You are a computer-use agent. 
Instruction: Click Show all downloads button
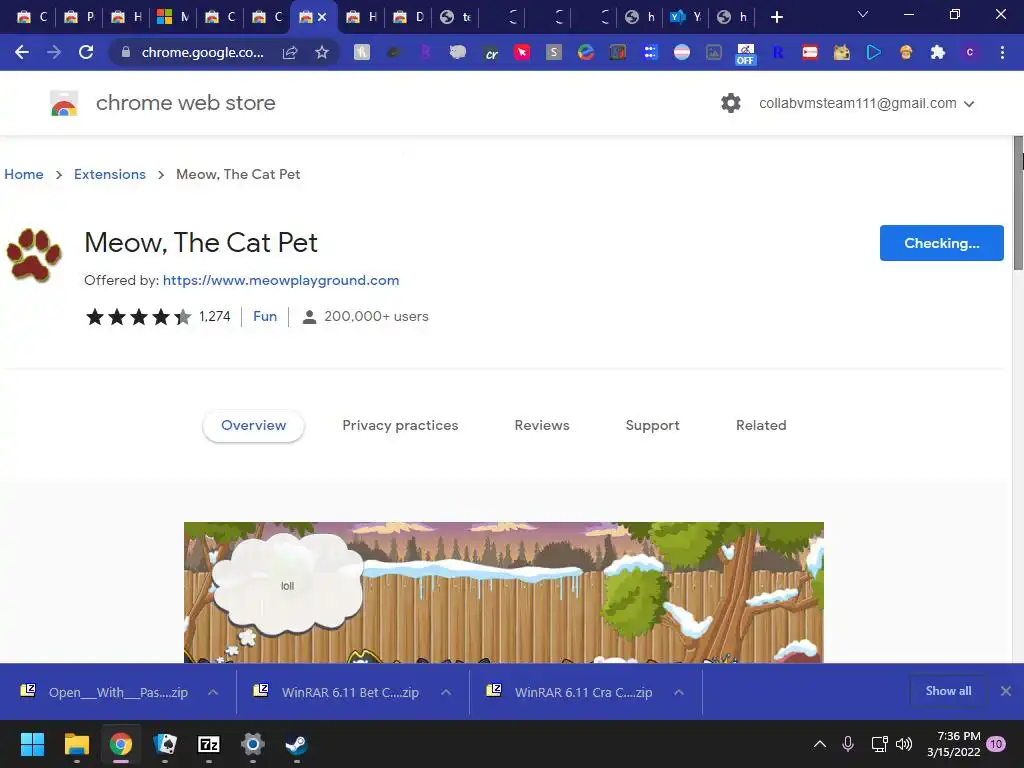click(x=948, y=691)
